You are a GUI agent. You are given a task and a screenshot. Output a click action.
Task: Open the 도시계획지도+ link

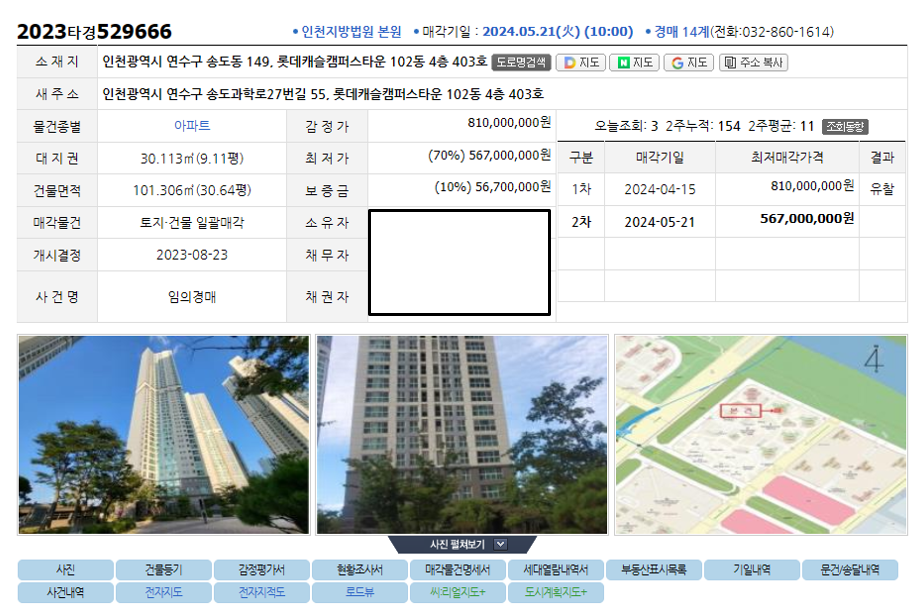coord(556,592)
